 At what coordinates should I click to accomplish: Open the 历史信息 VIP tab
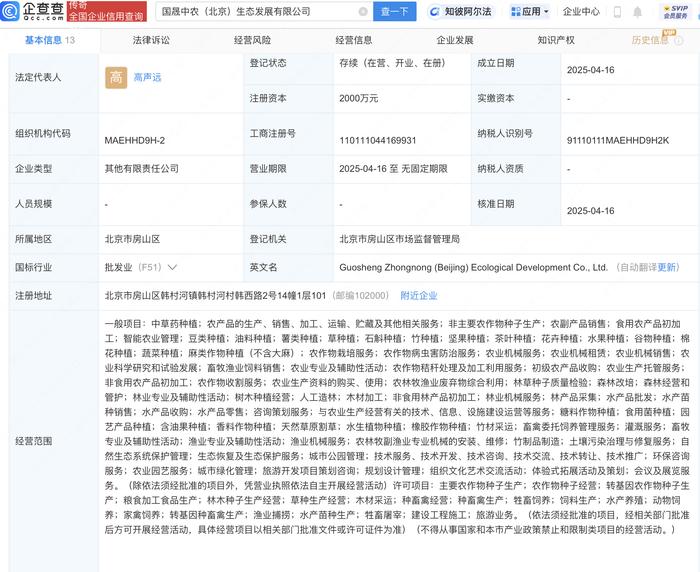(650, 40)
